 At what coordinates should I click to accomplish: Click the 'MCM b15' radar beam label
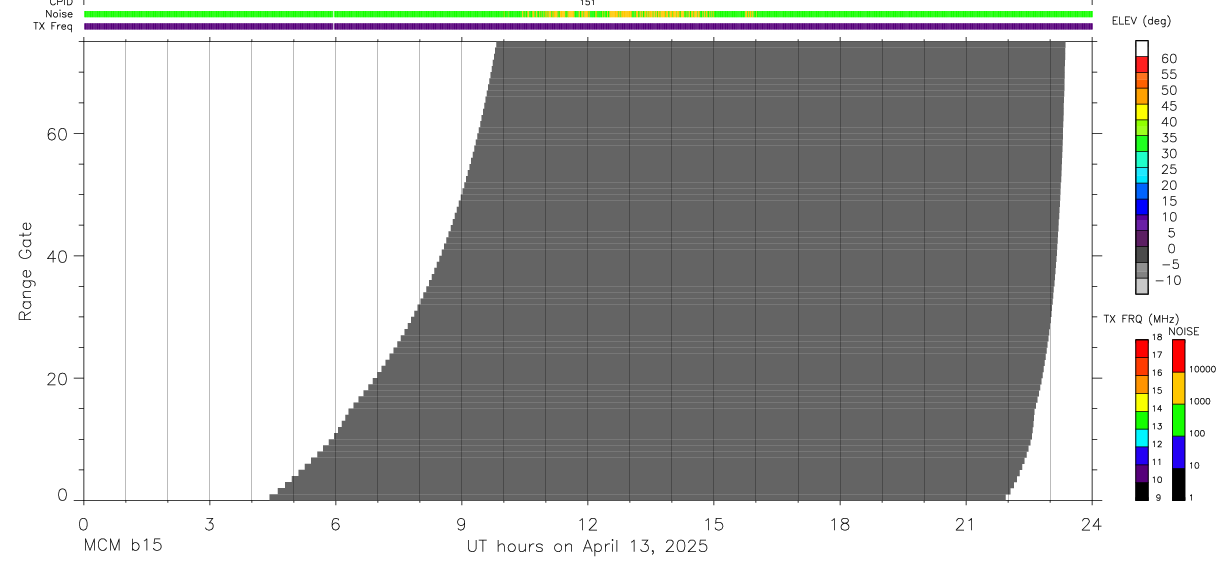click(123, 547)
